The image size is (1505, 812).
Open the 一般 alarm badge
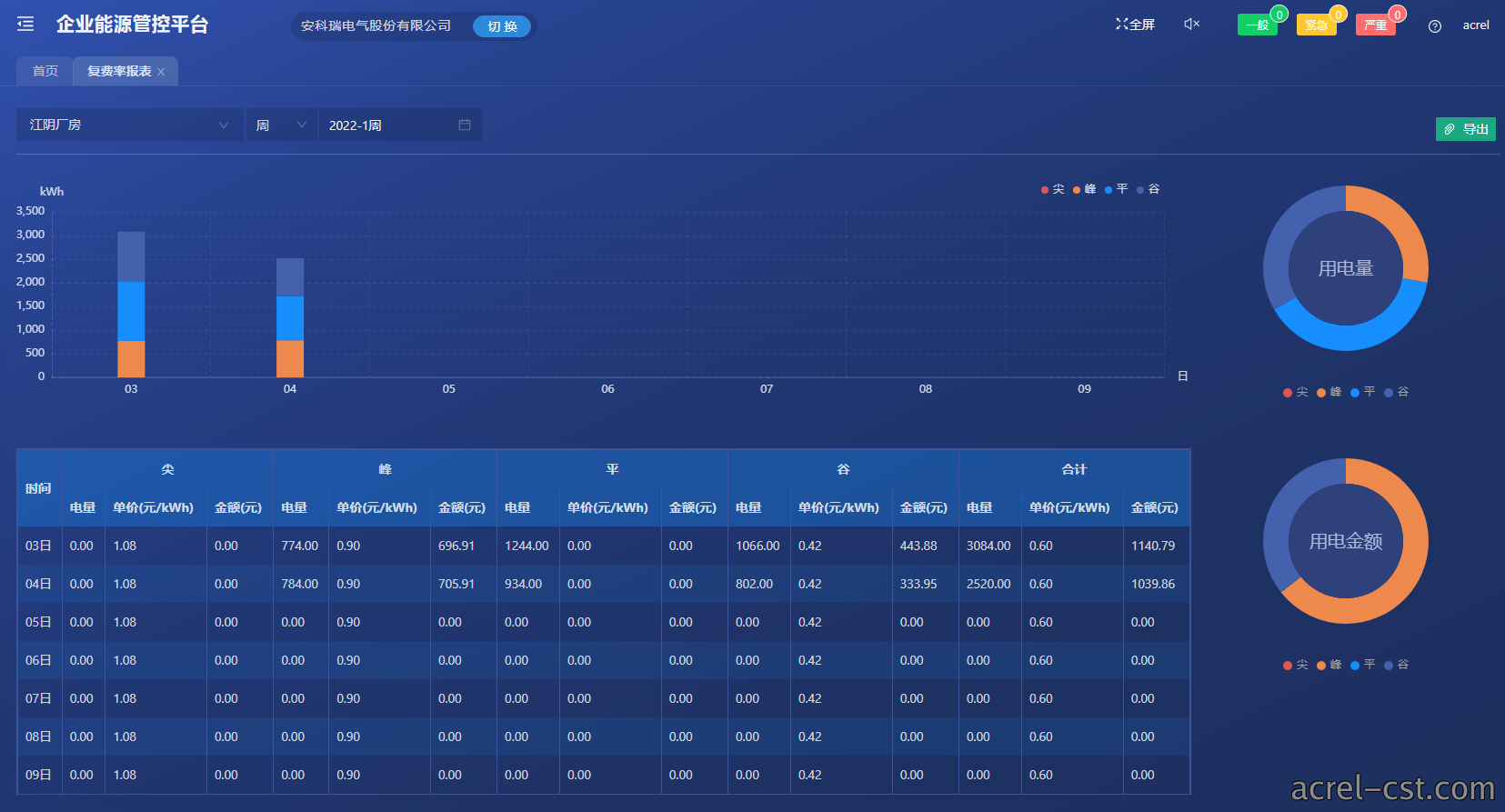click(x=1258, y=25)
